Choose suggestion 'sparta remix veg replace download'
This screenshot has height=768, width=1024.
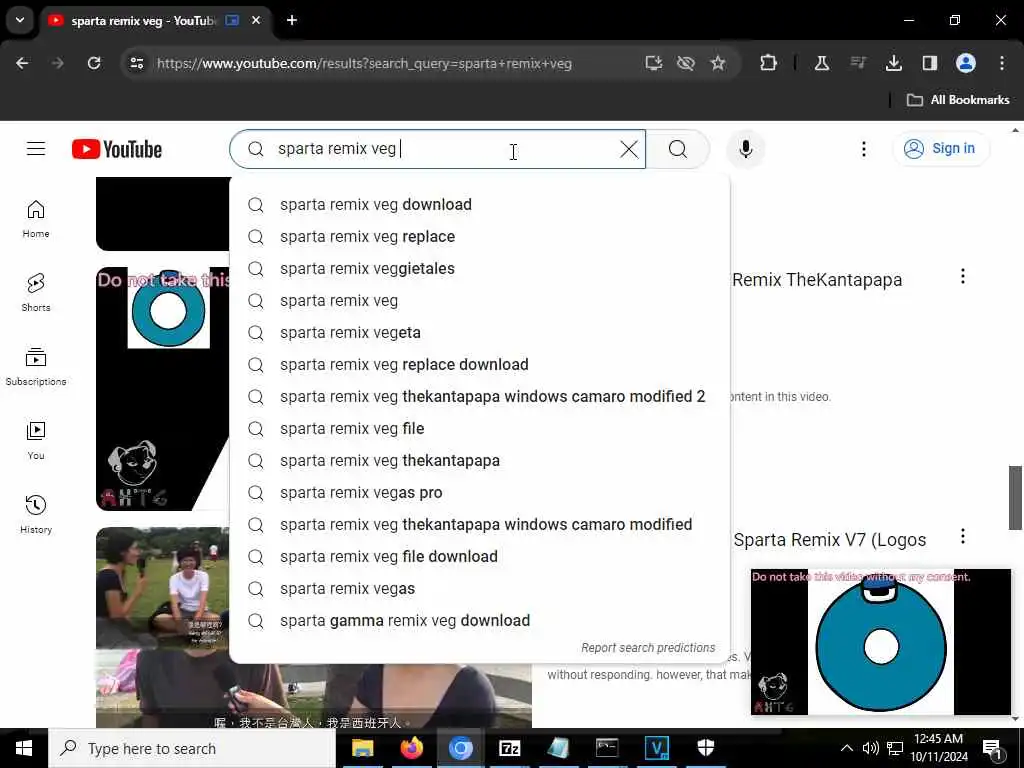coord(479,364)
